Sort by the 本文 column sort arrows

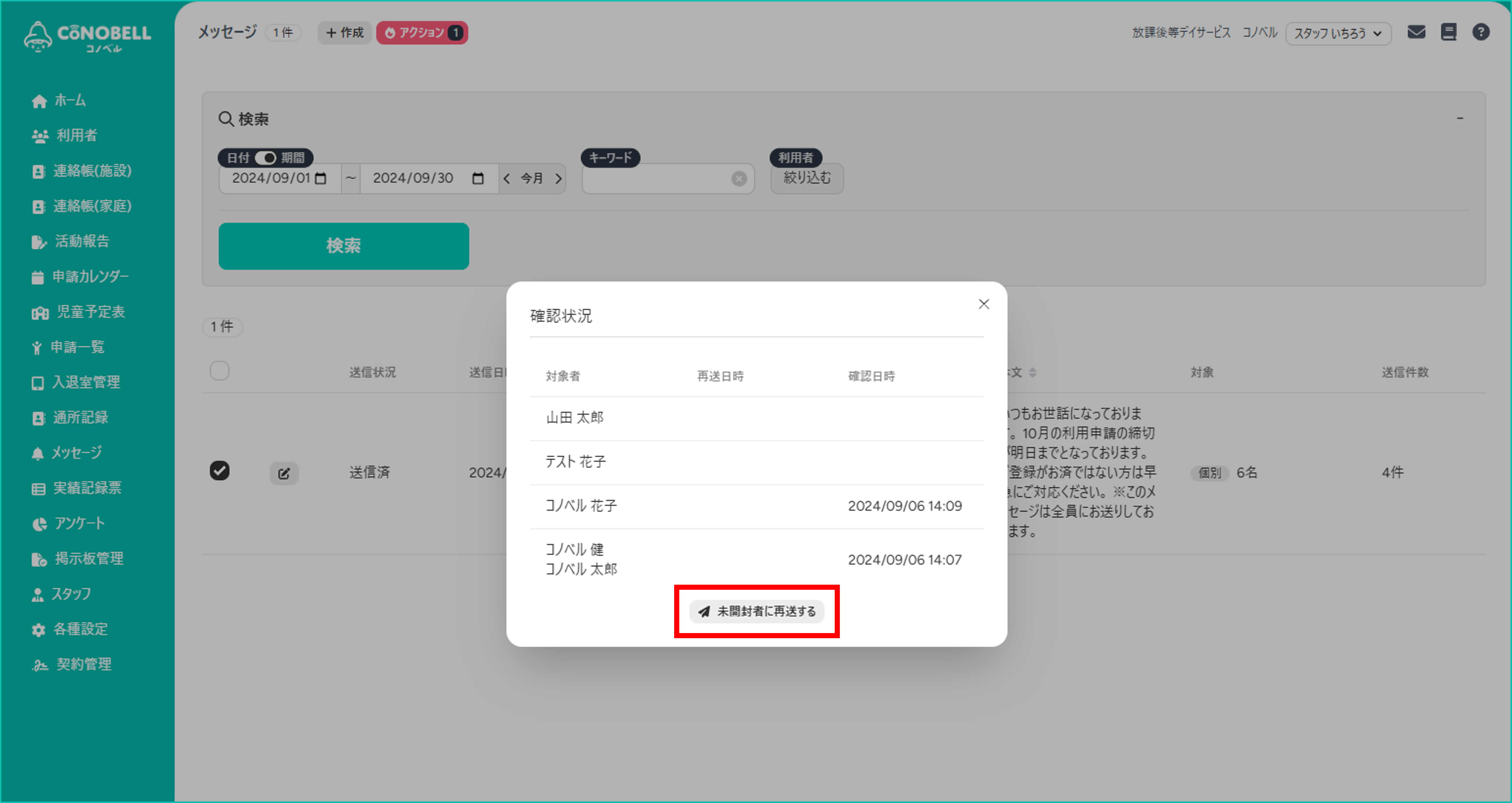[1033, 372]
